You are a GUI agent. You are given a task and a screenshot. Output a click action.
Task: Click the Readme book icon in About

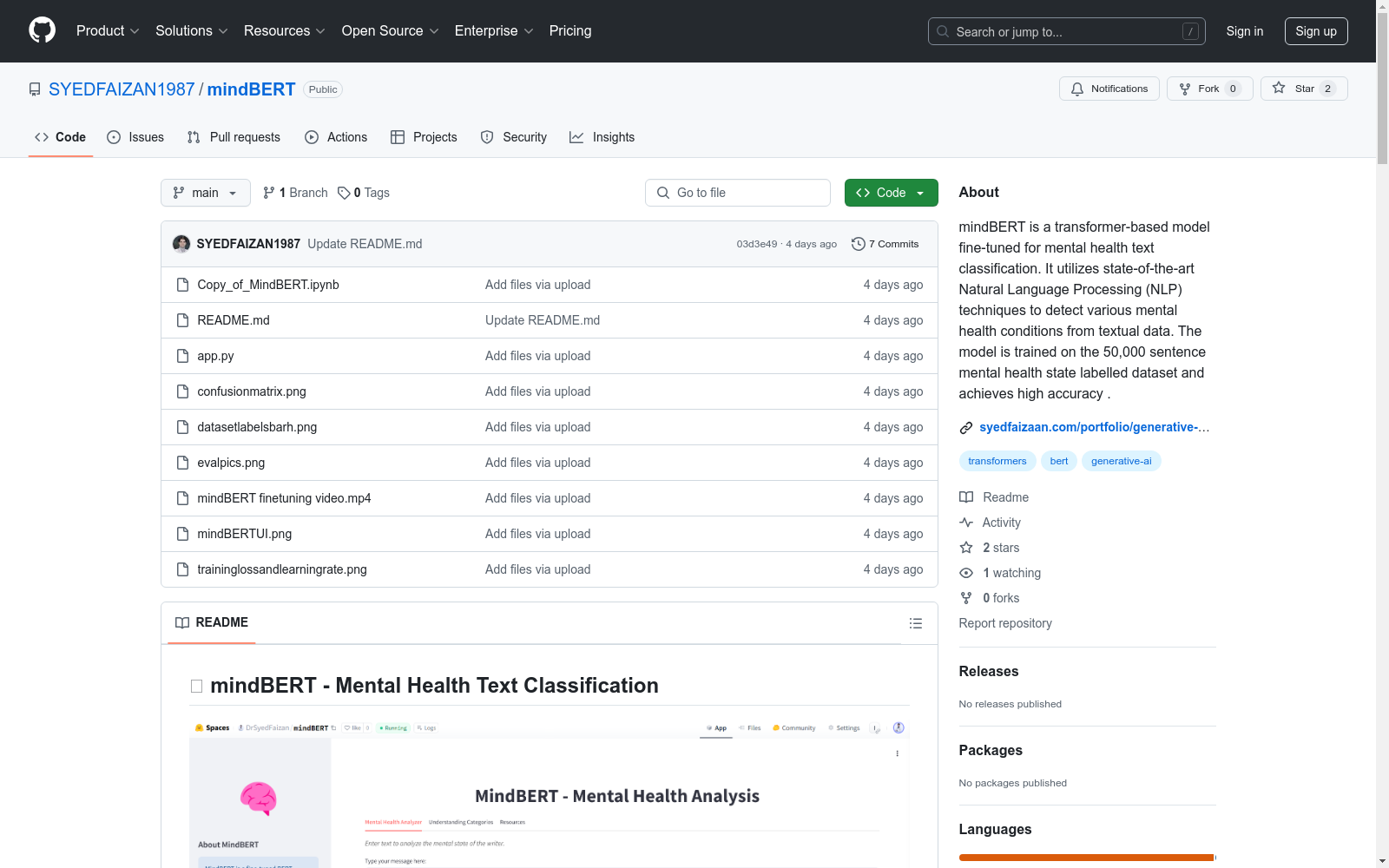pyautogui.click(x=966, y=497)
